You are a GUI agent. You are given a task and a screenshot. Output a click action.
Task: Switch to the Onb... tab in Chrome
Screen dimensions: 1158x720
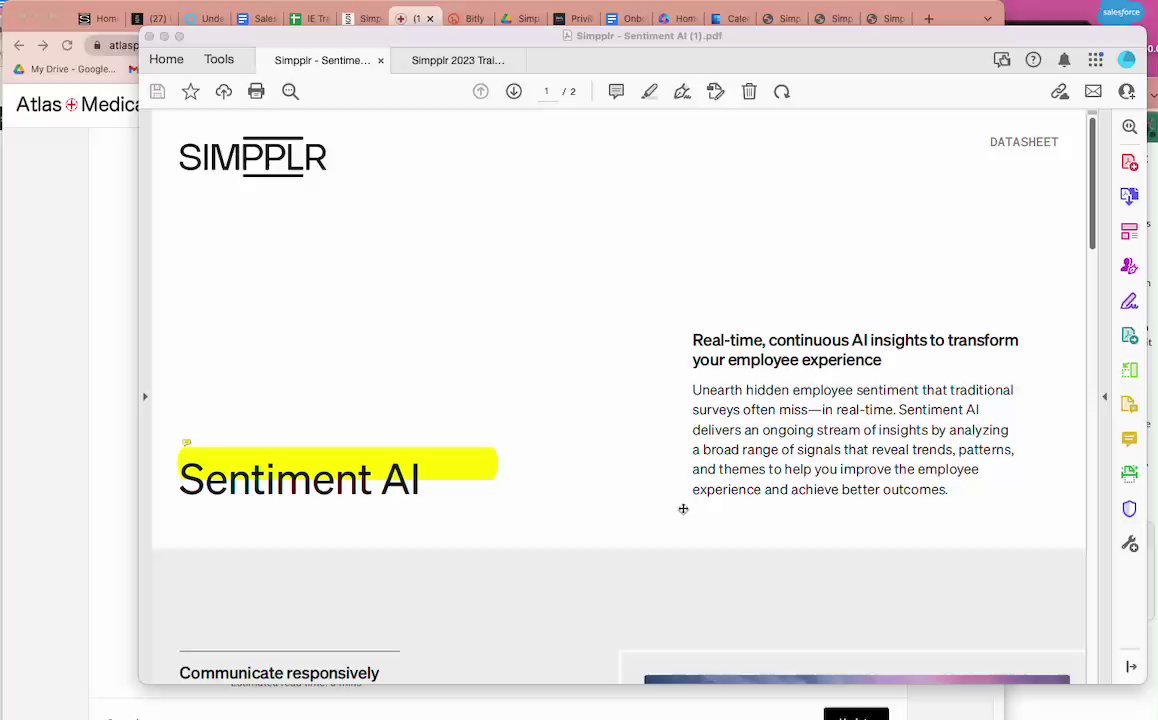pyautogui.click(x=626, y=18)
